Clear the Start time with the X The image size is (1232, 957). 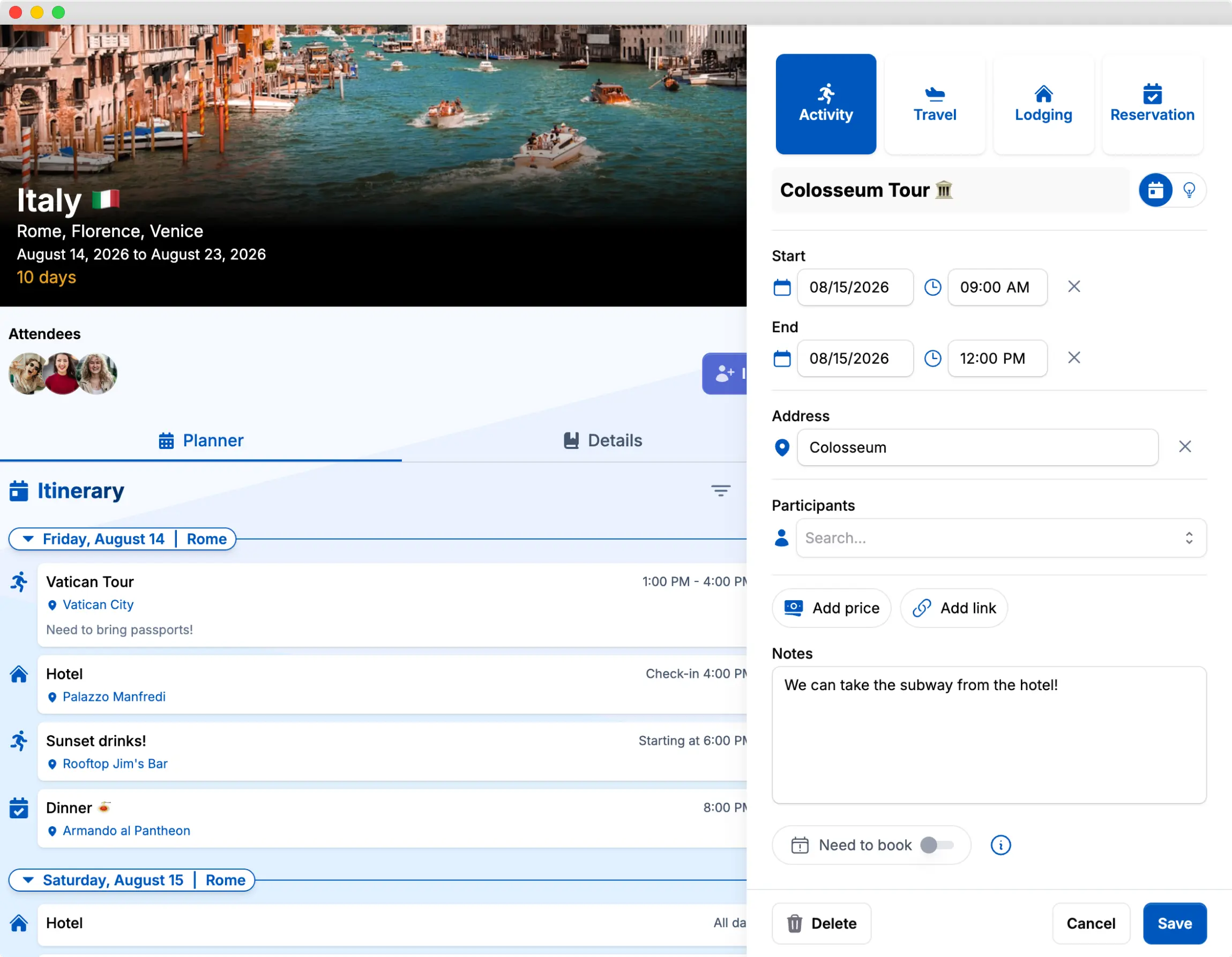[1073, 287]
